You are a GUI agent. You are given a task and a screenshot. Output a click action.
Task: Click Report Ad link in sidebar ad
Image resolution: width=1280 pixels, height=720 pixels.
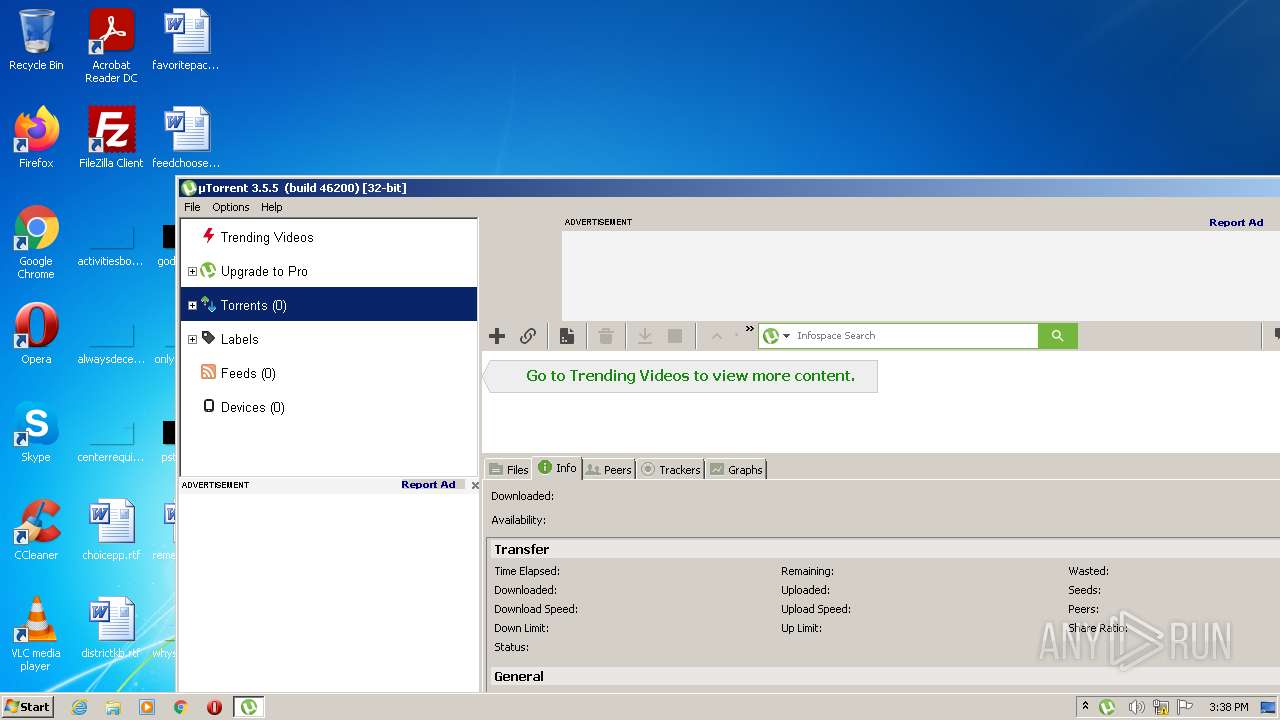pyautogui.click(x=428, y=484)
